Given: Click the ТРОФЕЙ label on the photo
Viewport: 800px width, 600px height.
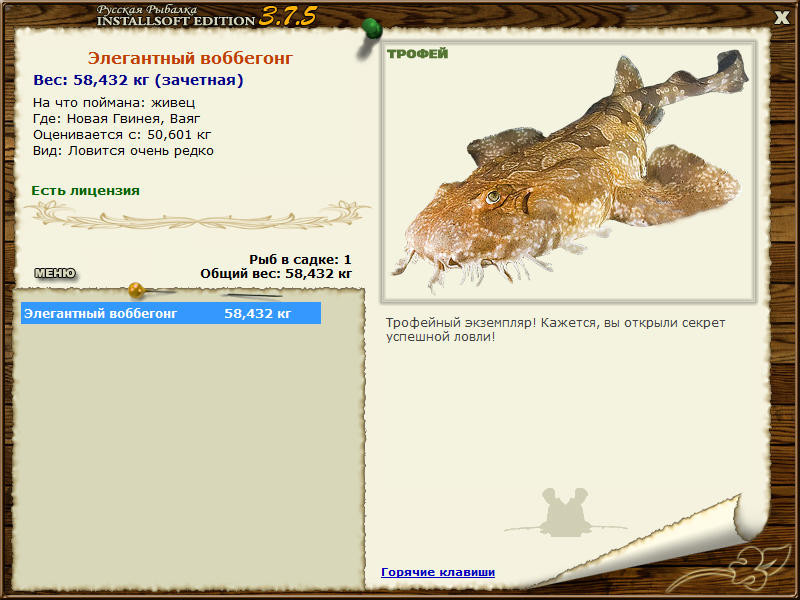Looking at the screenshot, I should pos(417,54).
